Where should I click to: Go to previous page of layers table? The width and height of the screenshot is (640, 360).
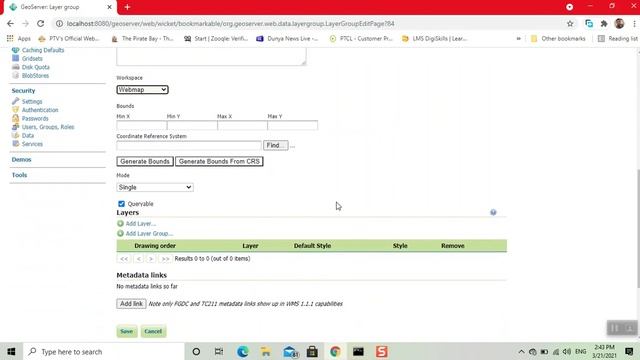click(x=139, y=259)
